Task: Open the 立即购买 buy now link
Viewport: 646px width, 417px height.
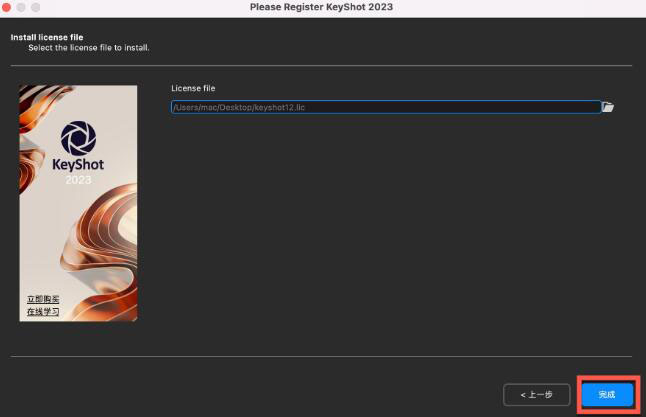Action: 43,299
